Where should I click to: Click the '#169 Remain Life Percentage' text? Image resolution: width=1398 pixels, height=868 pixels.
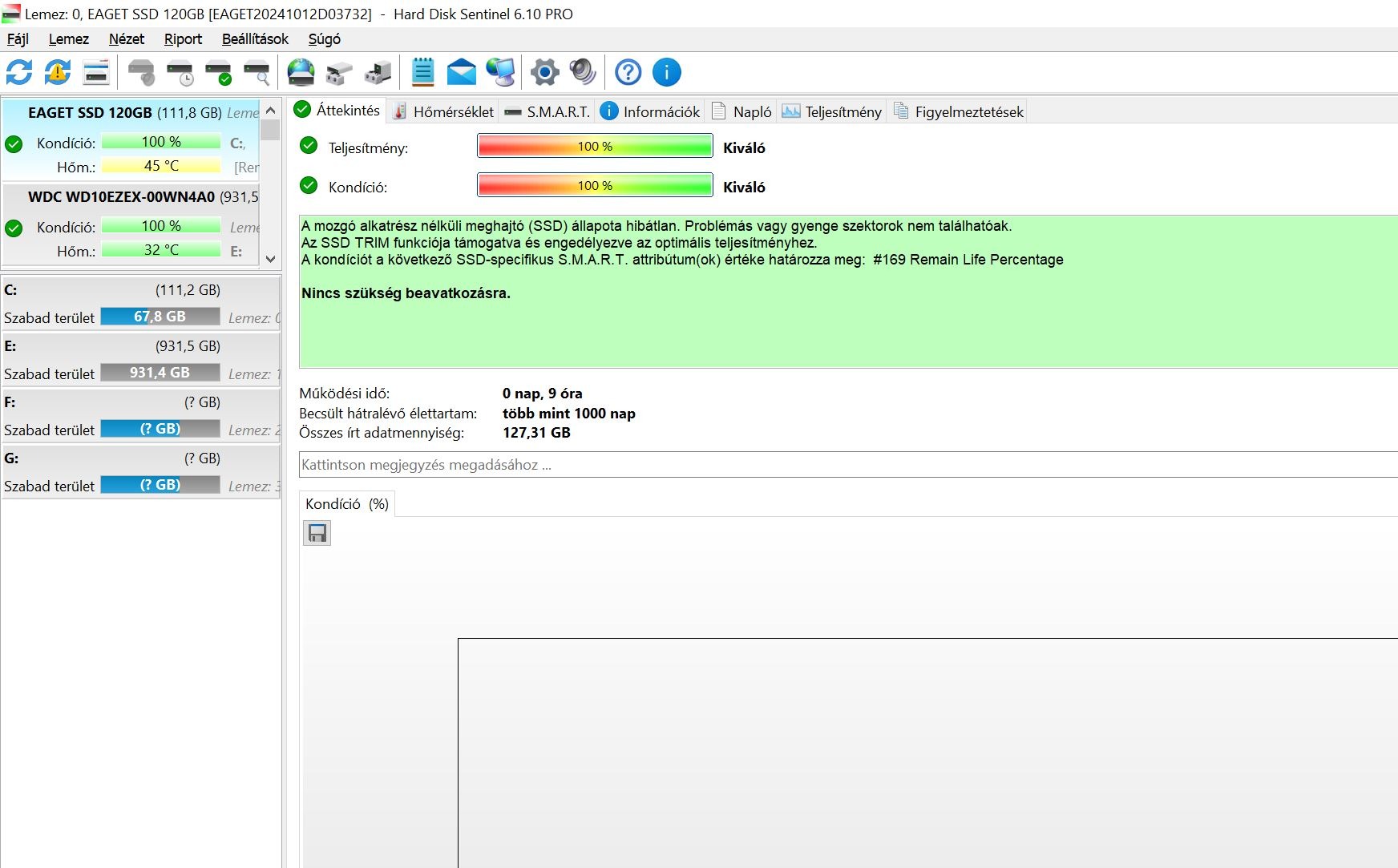[x=968, y=260]
